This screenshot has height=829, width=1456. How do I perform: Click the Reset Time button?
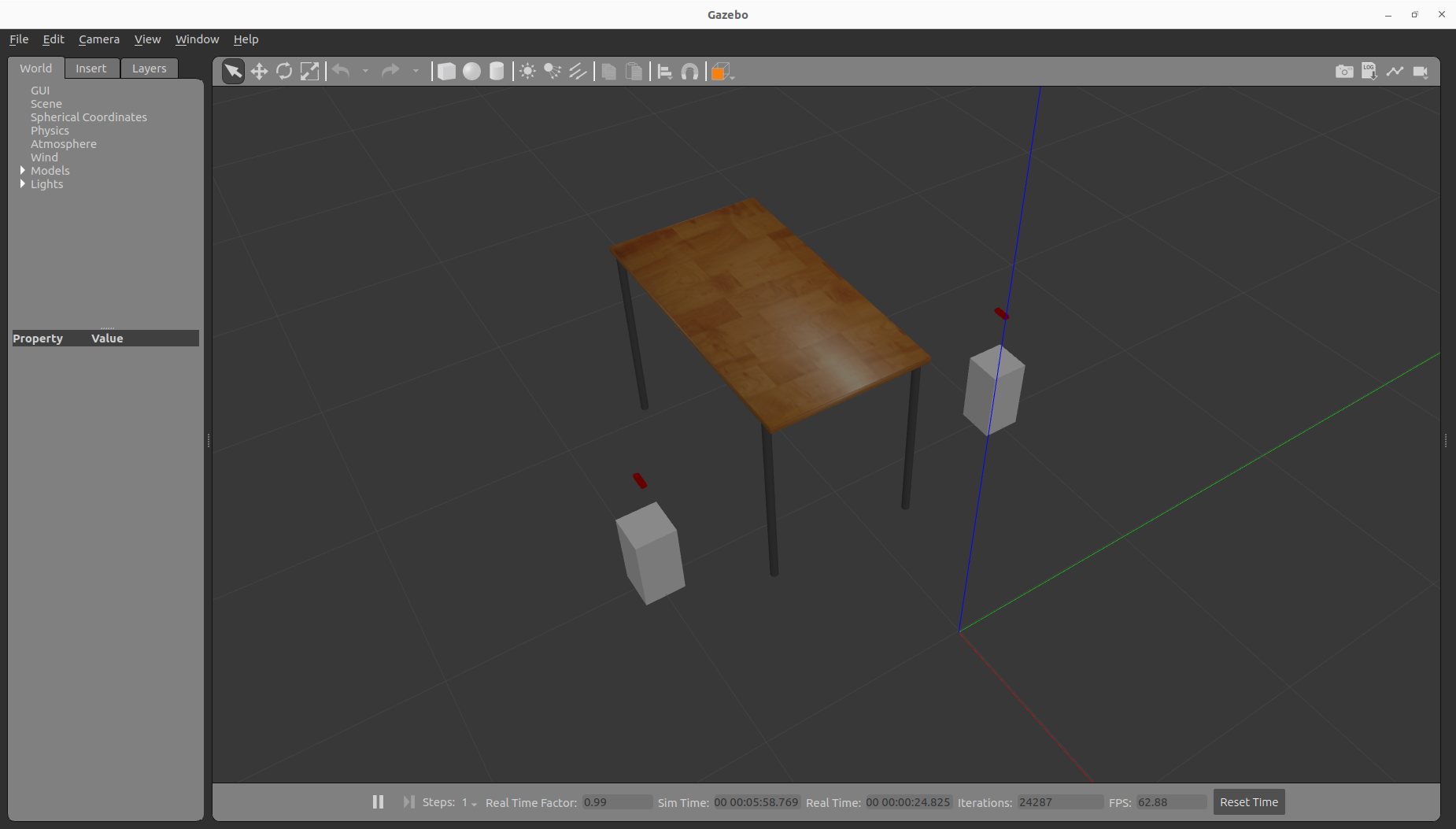pyautogui.click(x=1248, y=801)
